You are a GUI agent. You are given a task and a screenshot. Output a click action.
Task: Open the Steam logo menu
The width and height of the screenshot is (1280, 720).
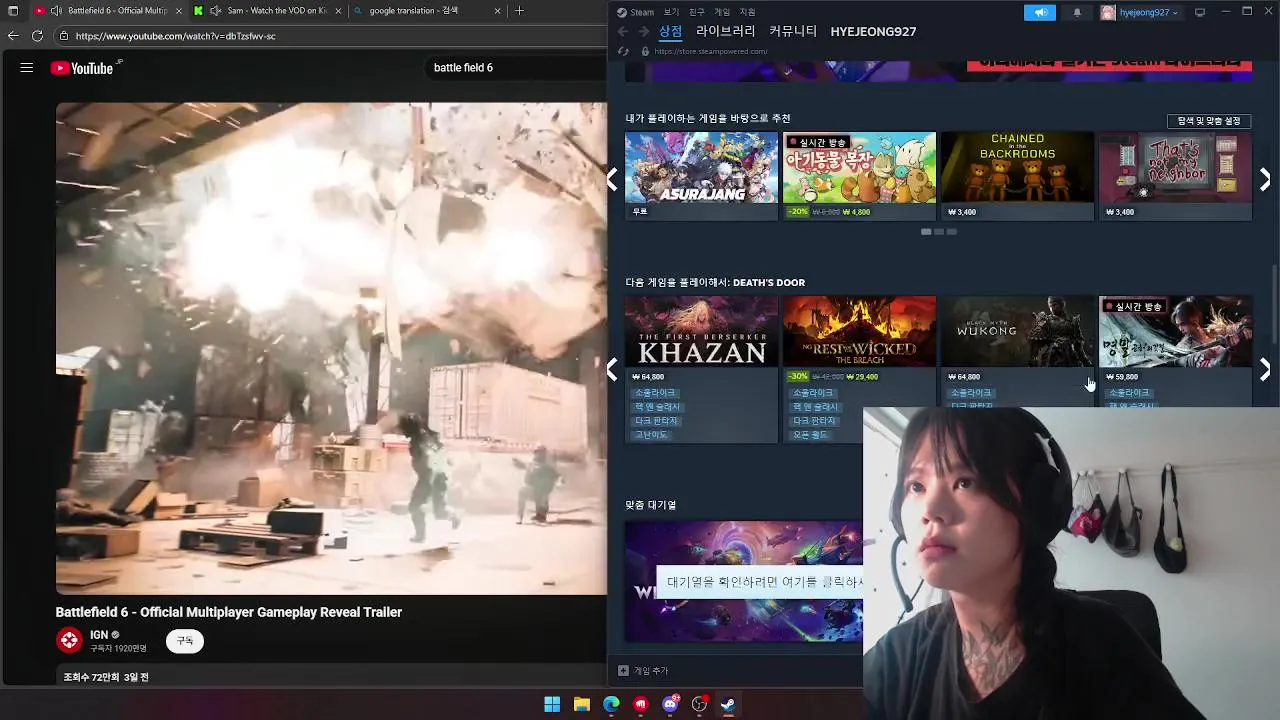coord(635,12)
